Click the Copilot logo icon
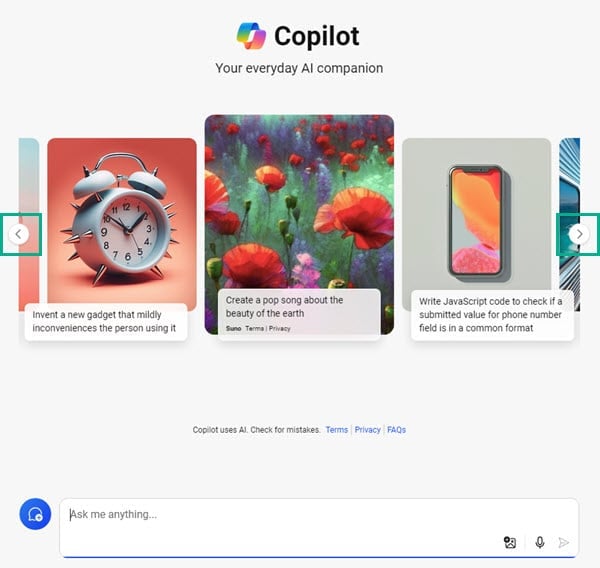600x568 pixels. (251, 36)
